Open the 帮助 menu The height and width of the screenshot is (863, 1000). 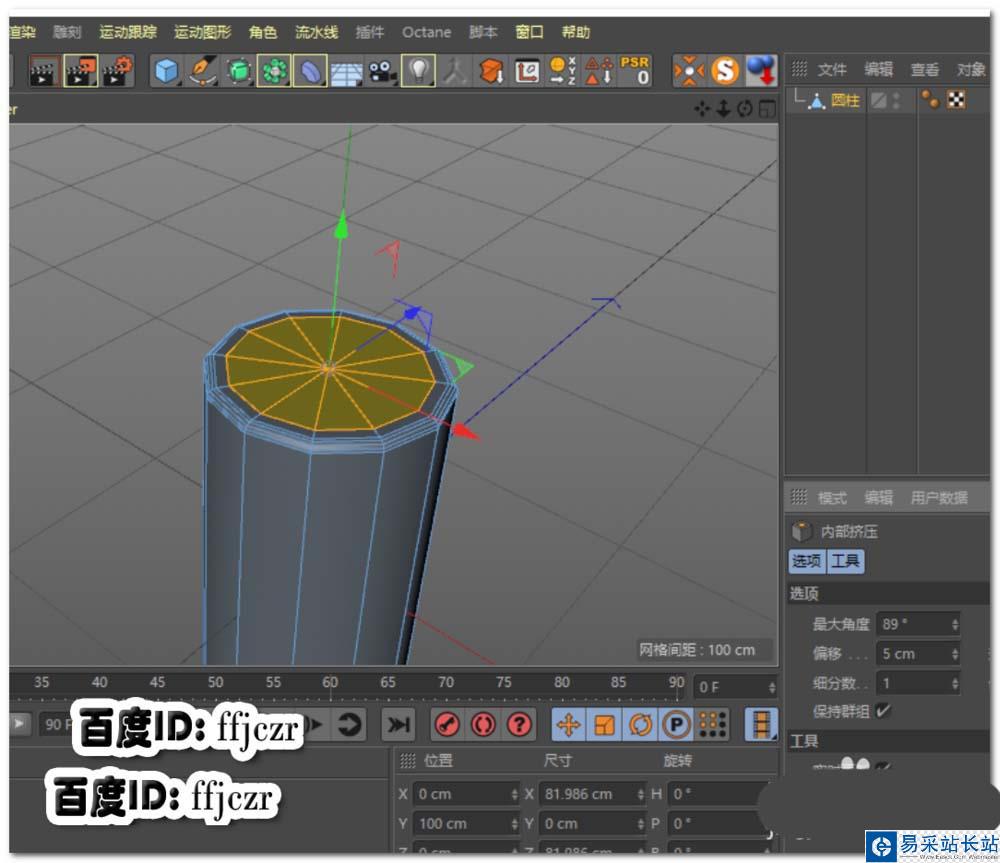575,32
